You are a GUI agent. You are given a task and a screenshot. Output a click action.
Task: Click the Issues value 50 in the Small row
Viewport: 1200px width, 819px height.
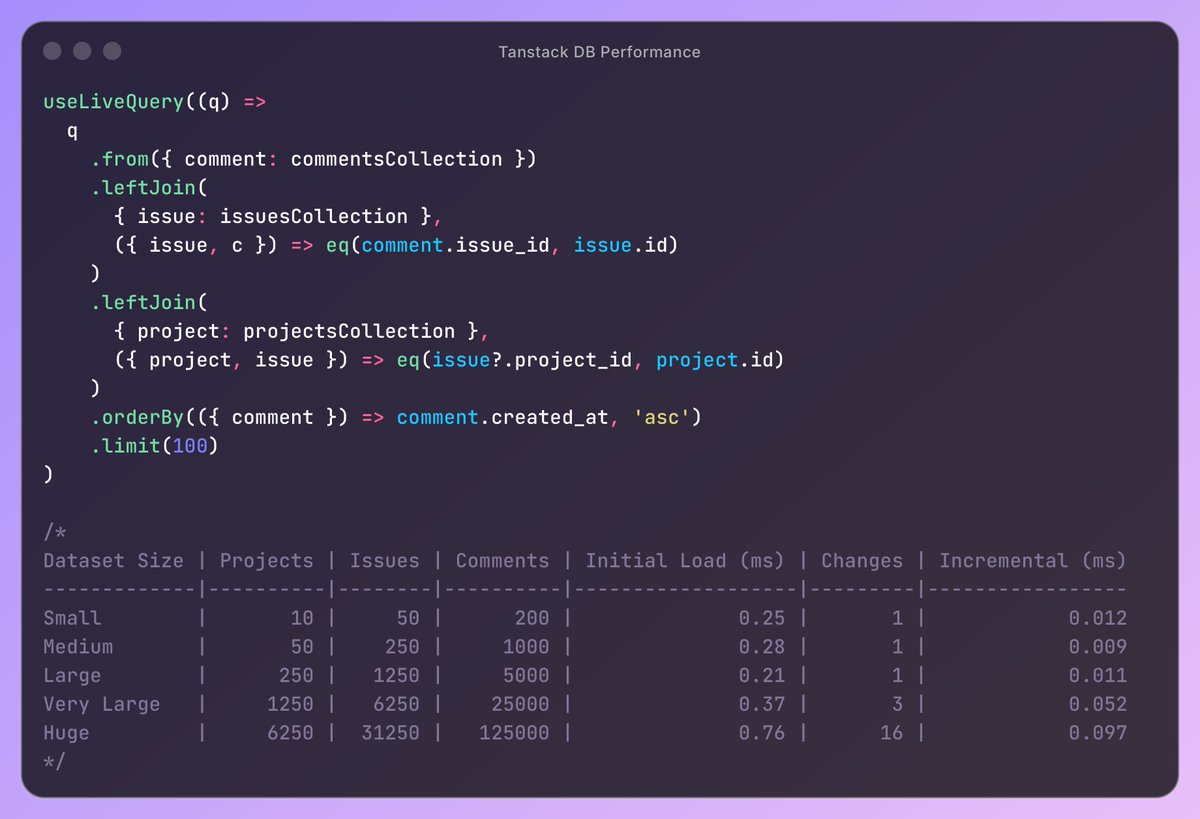pos(408,618)
